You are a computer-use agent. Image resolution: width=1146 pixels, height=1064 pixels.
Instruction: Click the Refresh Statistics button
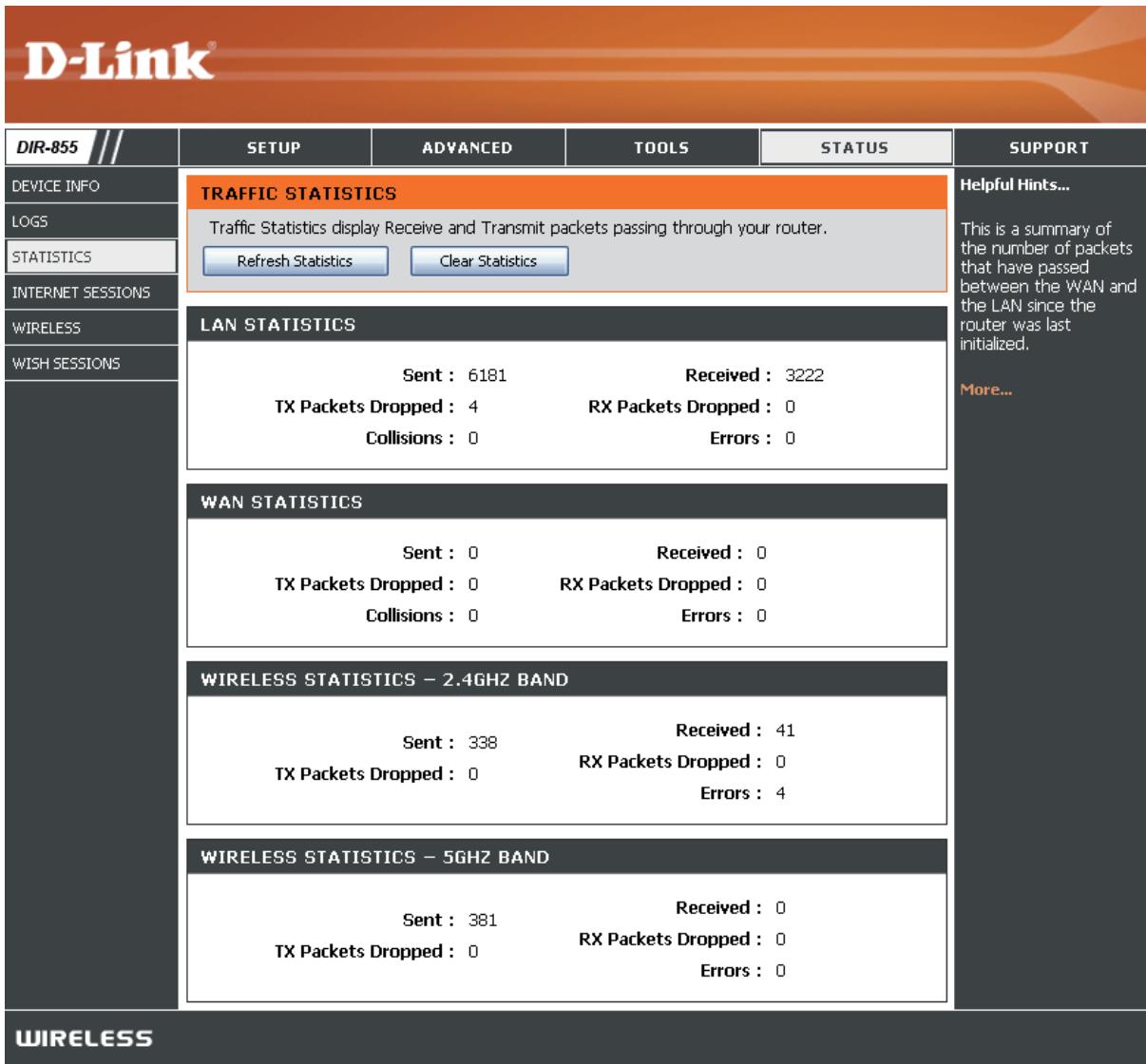(x=295, y=261)
